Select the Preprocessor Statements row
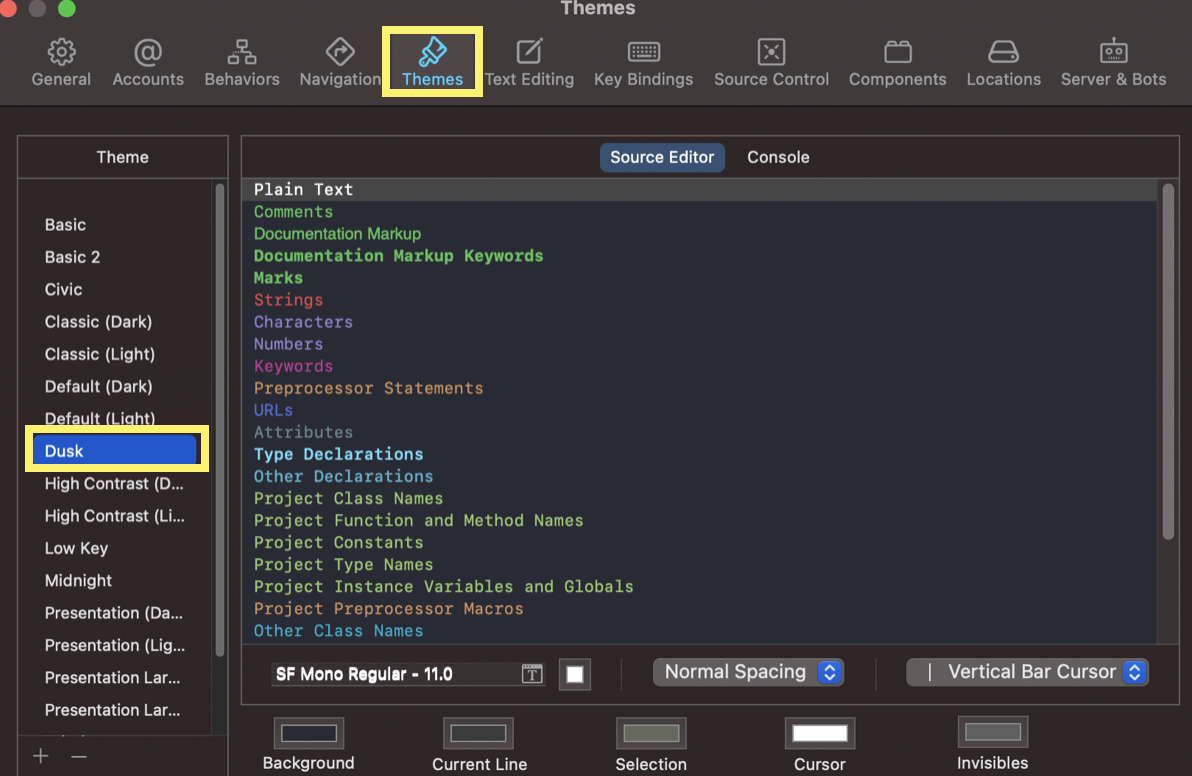 coord(699,388)
